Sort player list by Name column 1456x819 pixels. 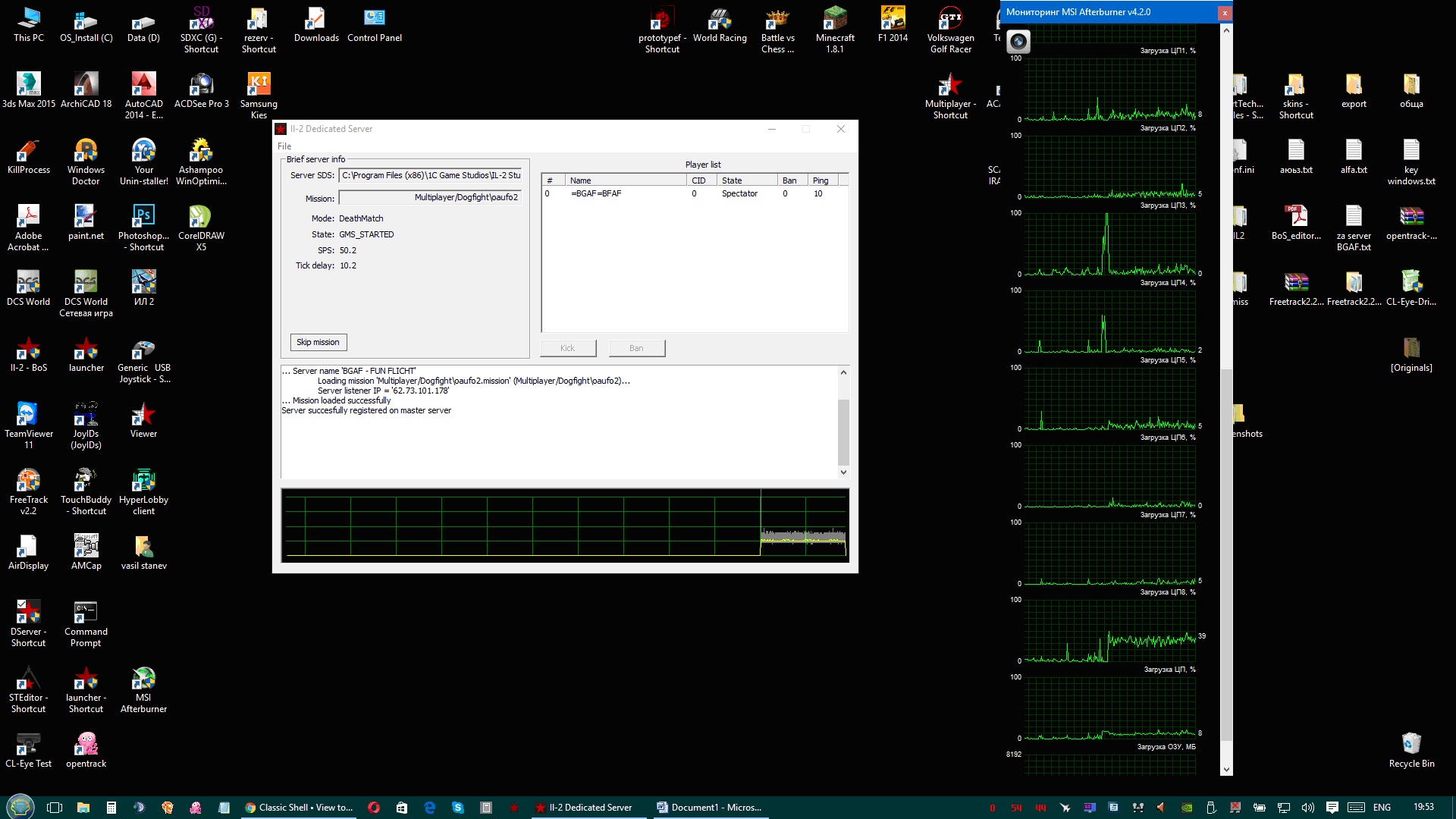point(626,180)
